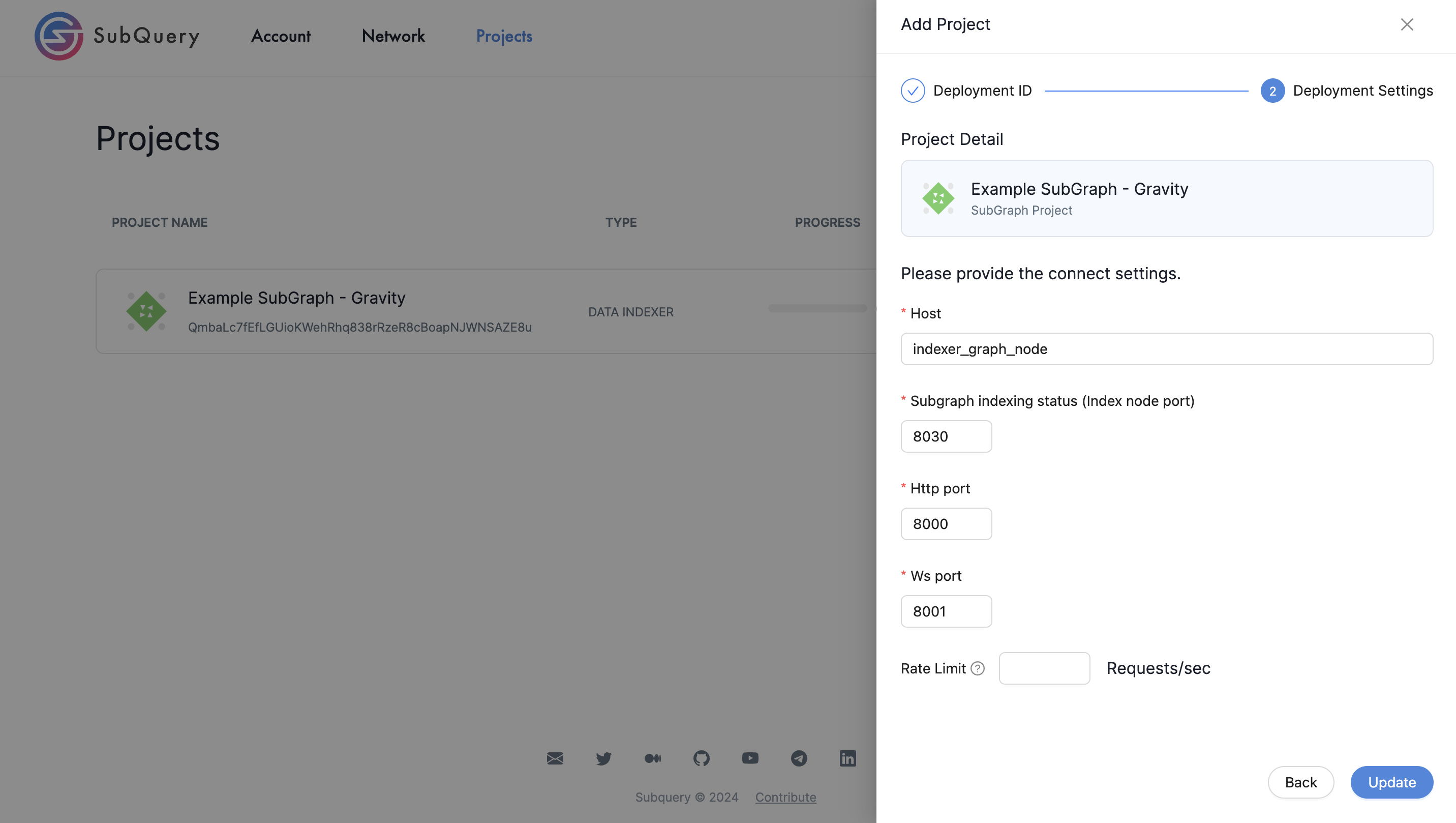Open the Account menu item
The image size is (1456, 823).
281,36
